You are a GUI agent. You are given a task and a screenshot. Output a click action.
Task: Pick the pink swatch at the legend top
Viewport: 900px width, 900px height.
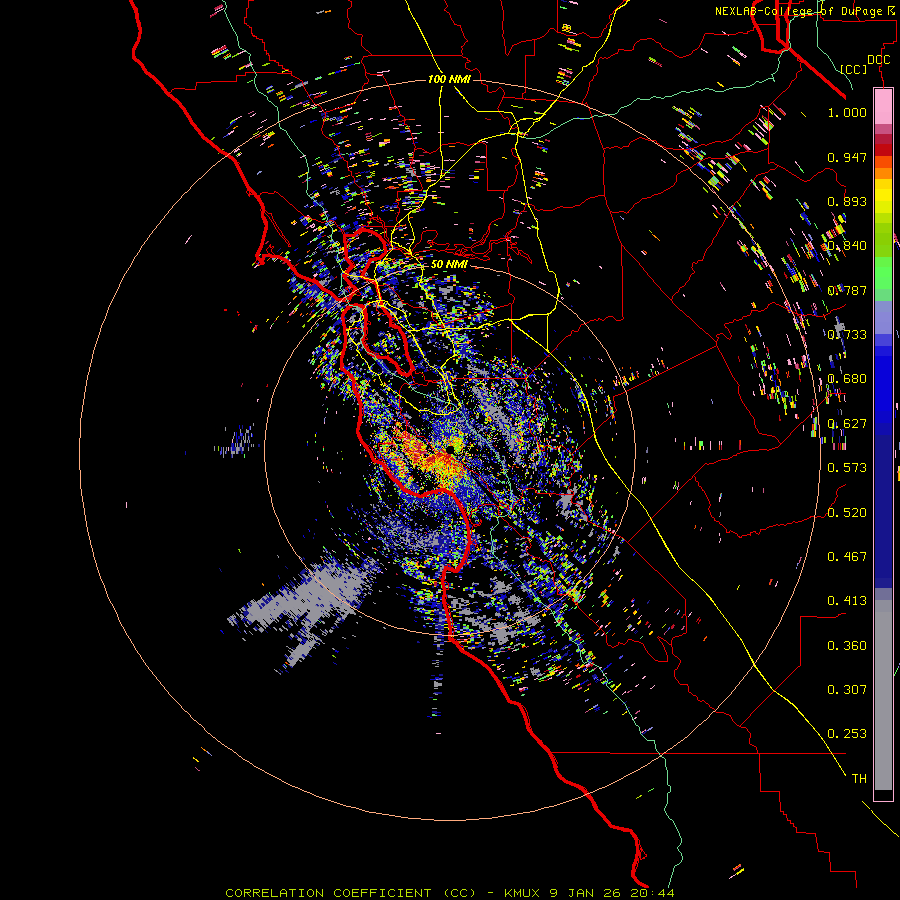pyautogui.click(x=883, y=106)
